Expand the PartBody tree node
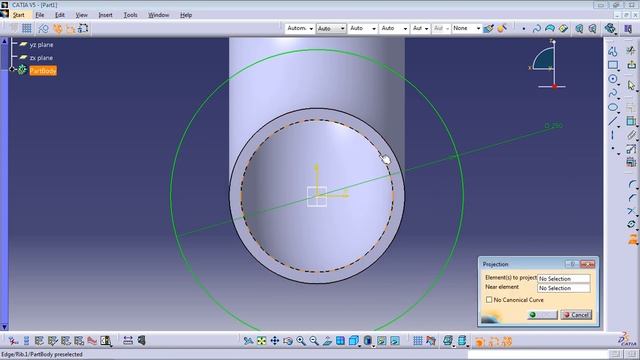The width and height of the screenshot is (640, 360). pyautogui.click(x=12, y=70)
